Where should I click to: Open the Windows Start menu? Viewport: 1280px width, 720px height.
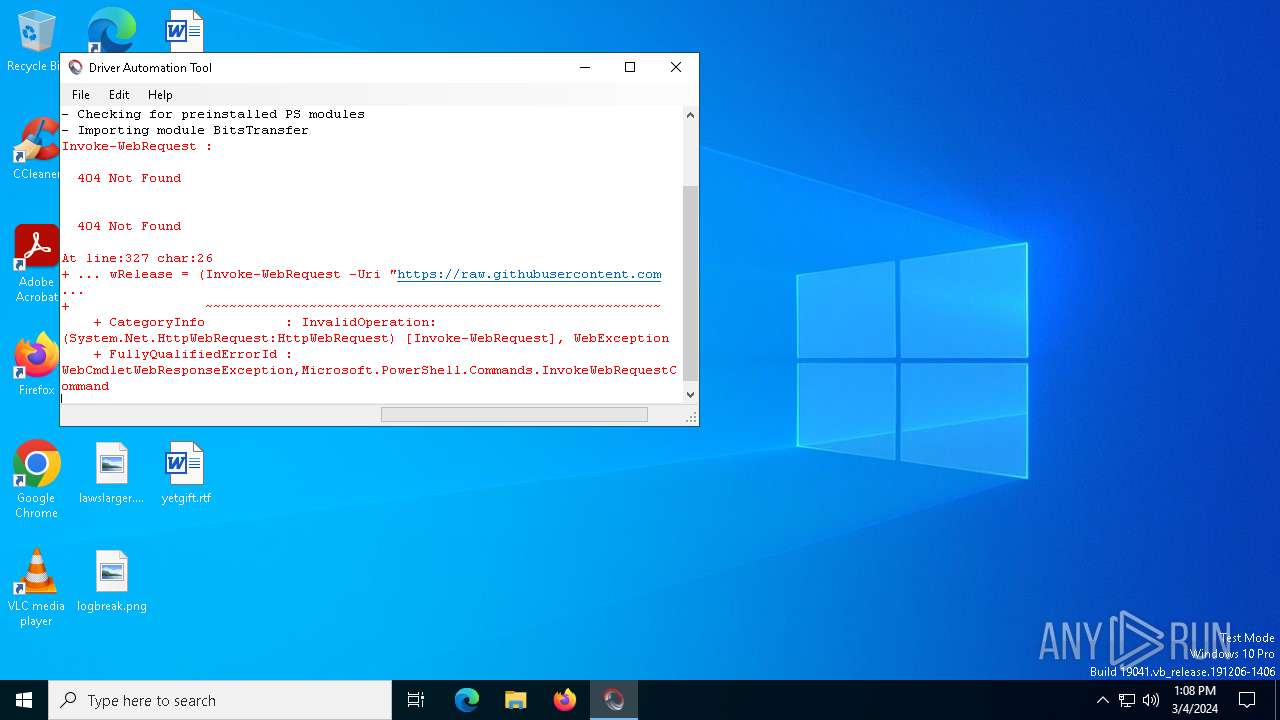[x=24, y=700]
